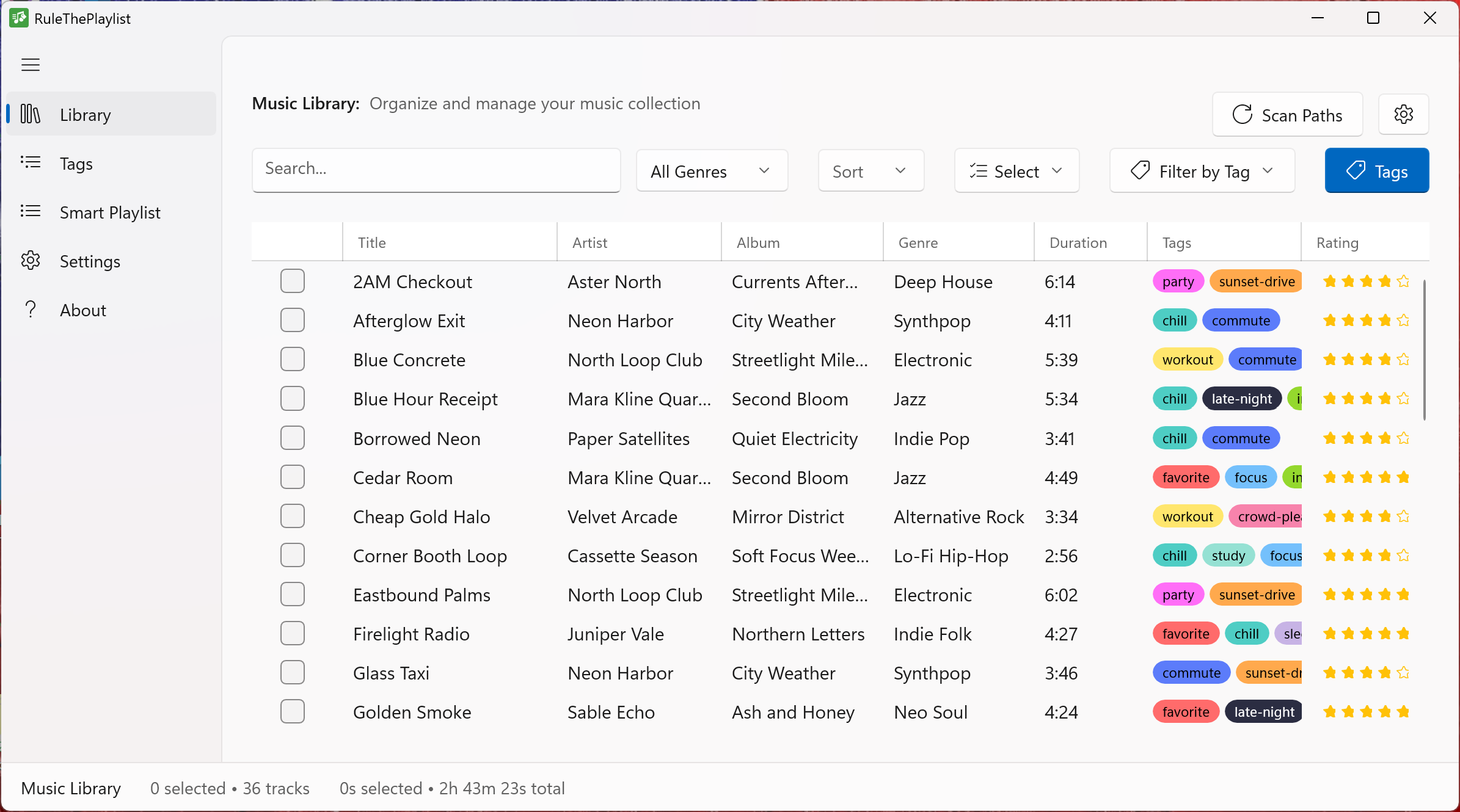This screenshot has height=812, width=1460.
Task: Click the hamburger menu icon
Action: [x=31, y=65]
